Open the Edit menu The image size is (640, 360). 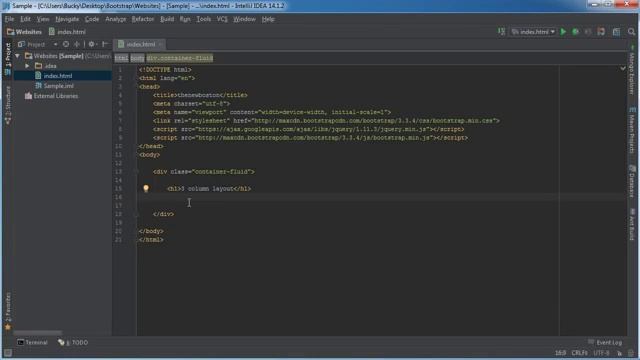coord(25,19)
